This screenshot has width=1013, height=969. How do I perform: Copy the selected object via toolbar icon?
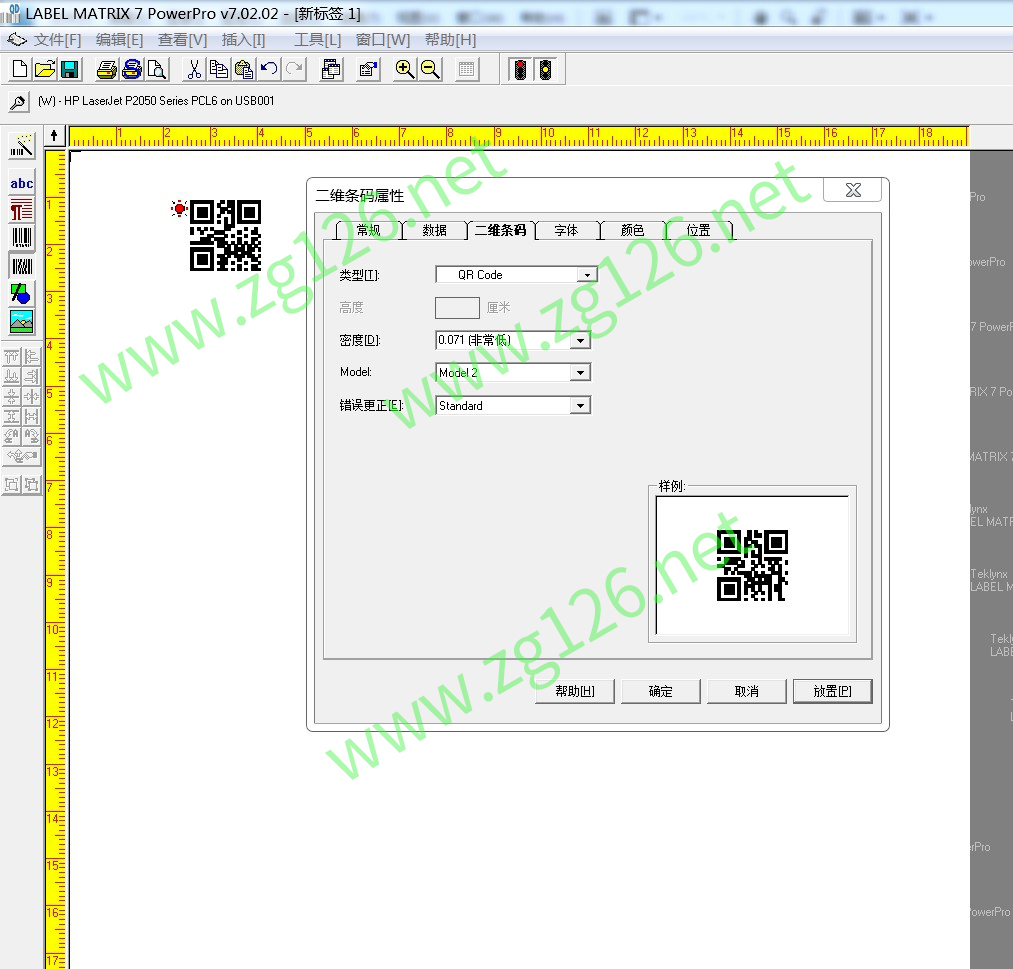[219, 69]
